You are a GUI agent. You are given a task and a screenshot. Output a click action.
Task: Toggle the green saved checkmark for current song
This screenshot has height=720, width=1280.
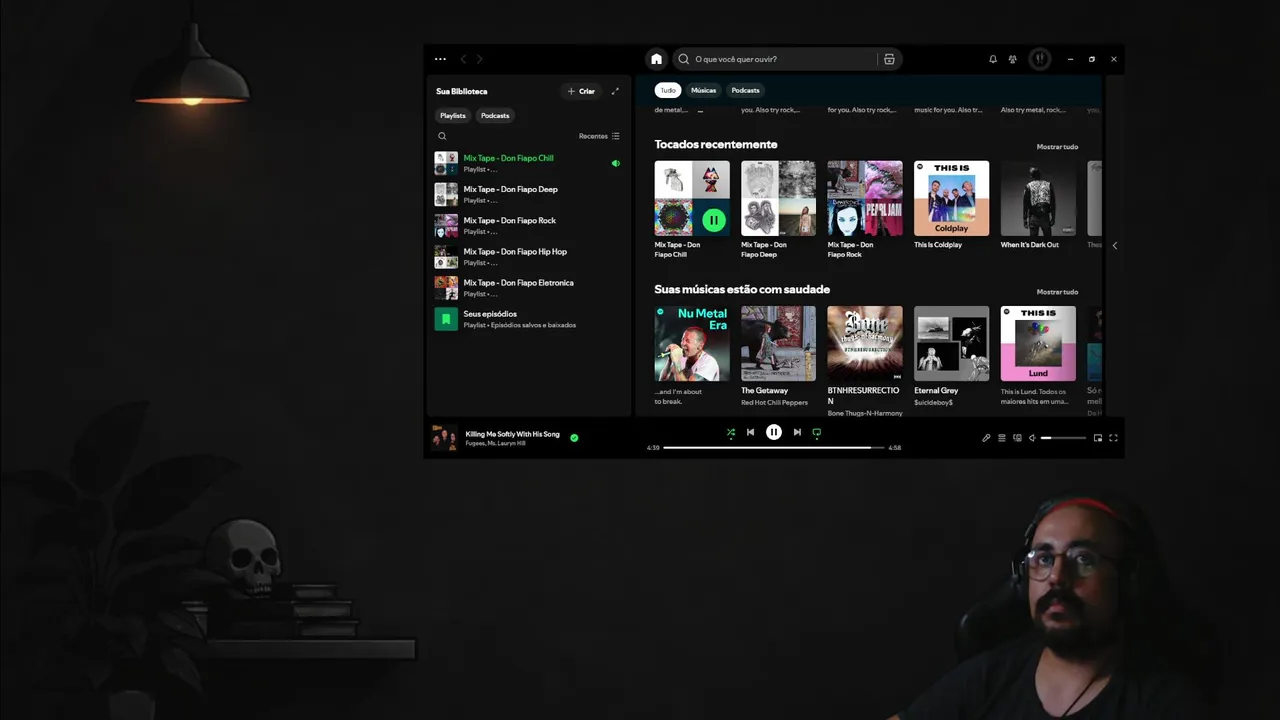pyautogui.click(x=574, y=438)
